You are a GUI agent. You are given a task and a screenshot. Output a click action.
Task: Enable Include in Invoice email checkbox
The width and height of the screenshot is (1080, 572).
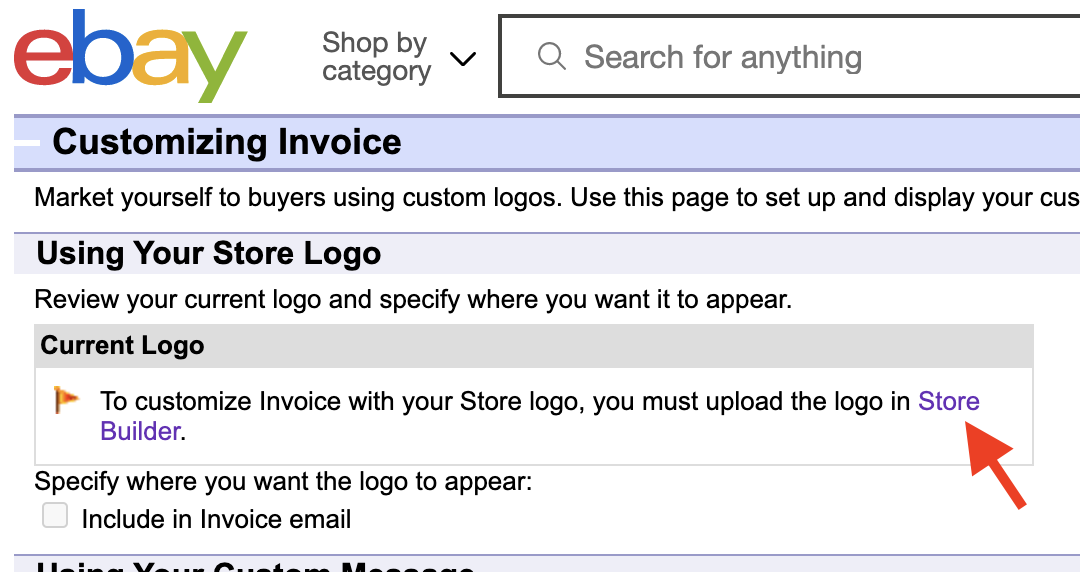[x=55, y=515]
